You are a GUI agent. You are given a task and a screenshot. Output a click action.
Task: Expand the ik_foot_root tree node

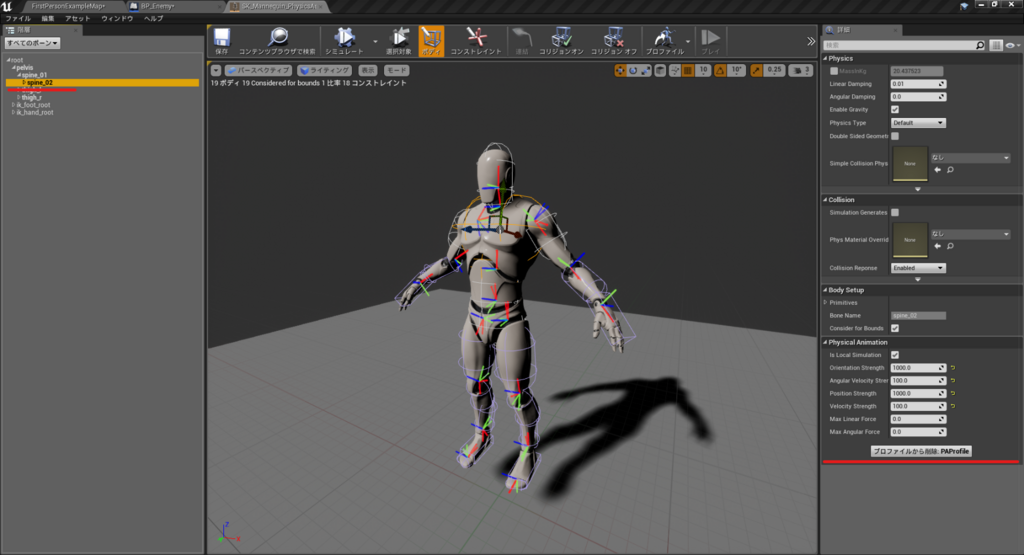14,104
